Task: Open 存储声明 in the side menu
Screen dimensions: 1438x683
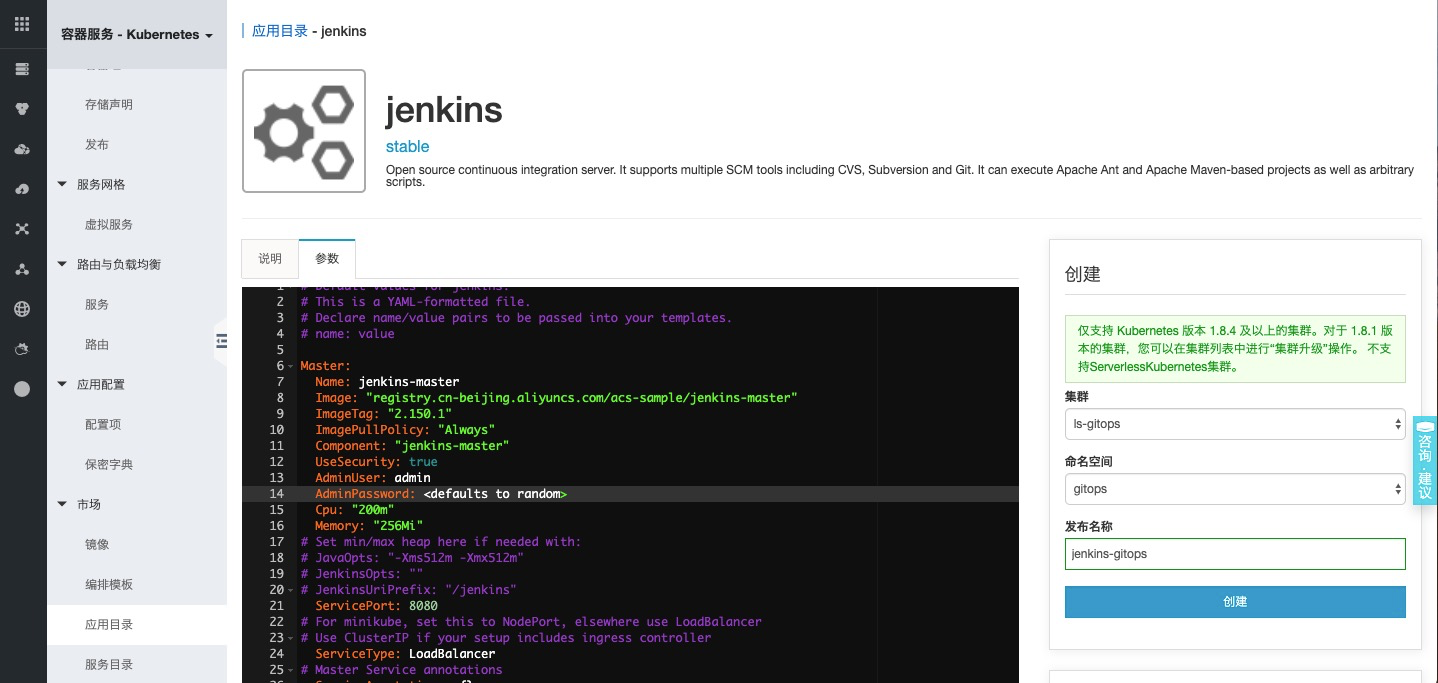Action: point(109,104)
